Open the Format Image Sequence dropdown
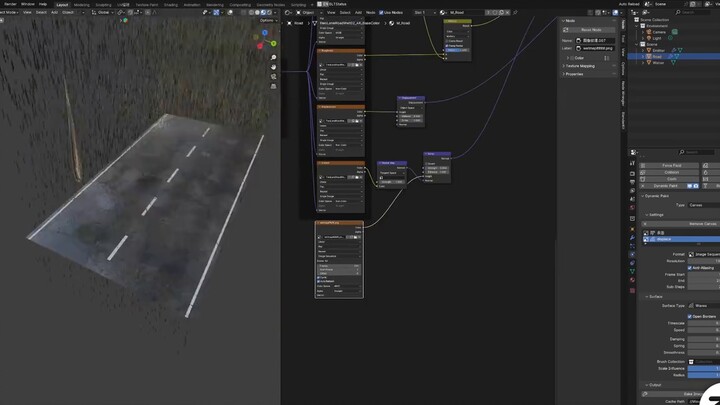 pos(702,254)
